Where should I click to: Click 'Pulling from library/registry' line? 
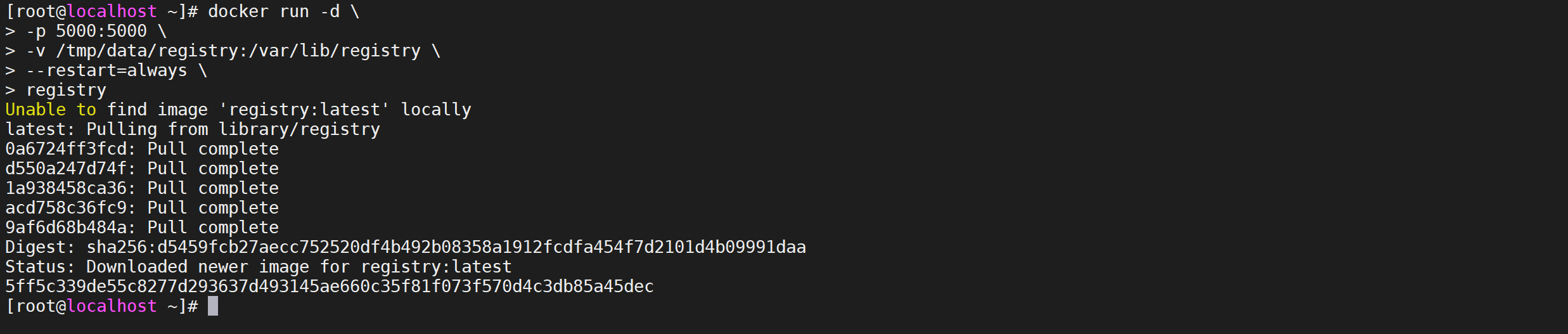(x=233, y=129)
